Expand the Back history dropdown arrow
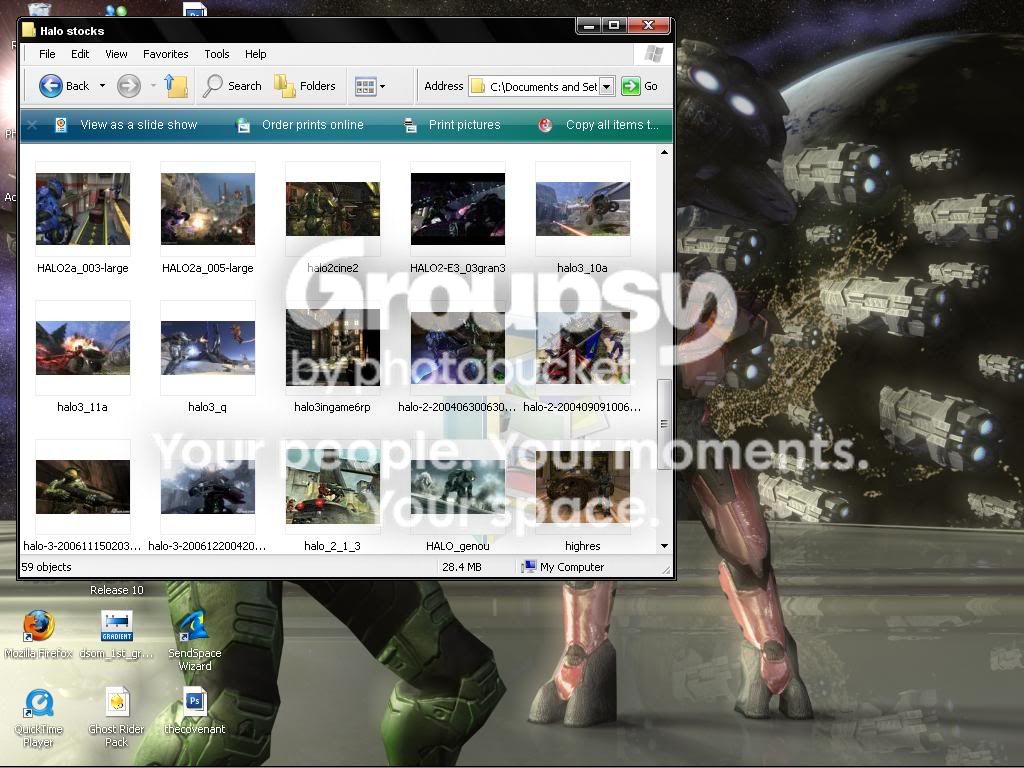Screen dimensions: 1024x768 (103, 86)
